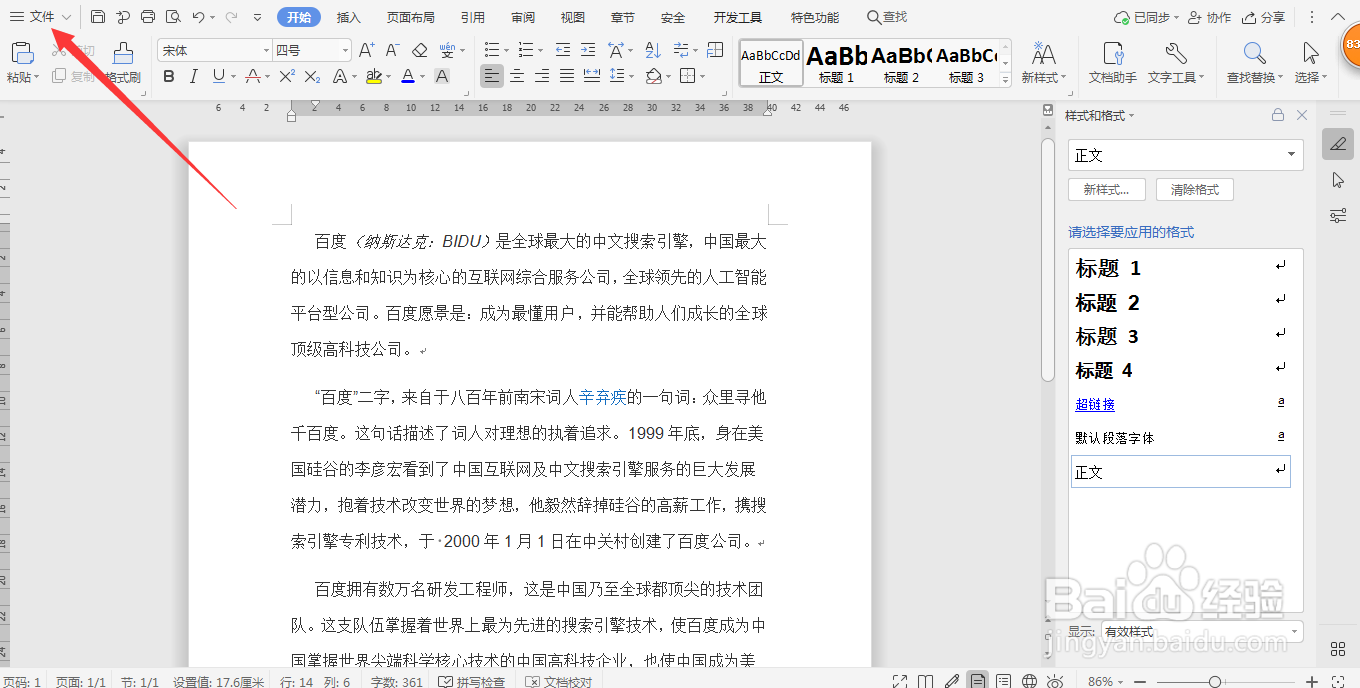Apply superscript X² formatting
The image size is (1360, 688).
point(287,76)
